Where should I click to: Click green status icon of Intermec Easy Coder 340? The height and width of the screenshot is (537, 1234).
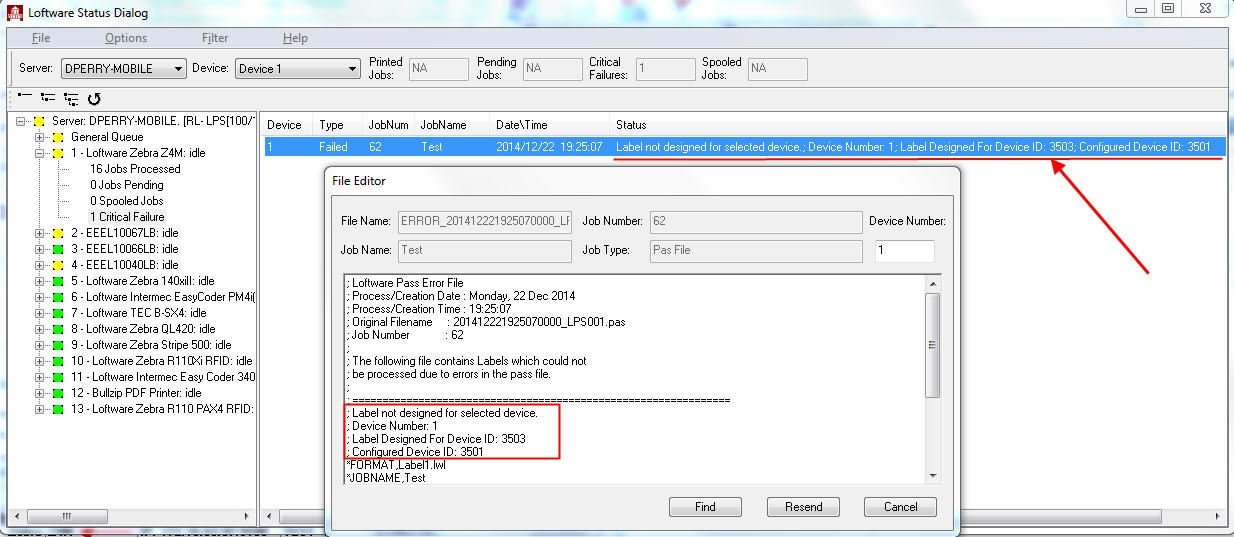click(x=57, y=377)
